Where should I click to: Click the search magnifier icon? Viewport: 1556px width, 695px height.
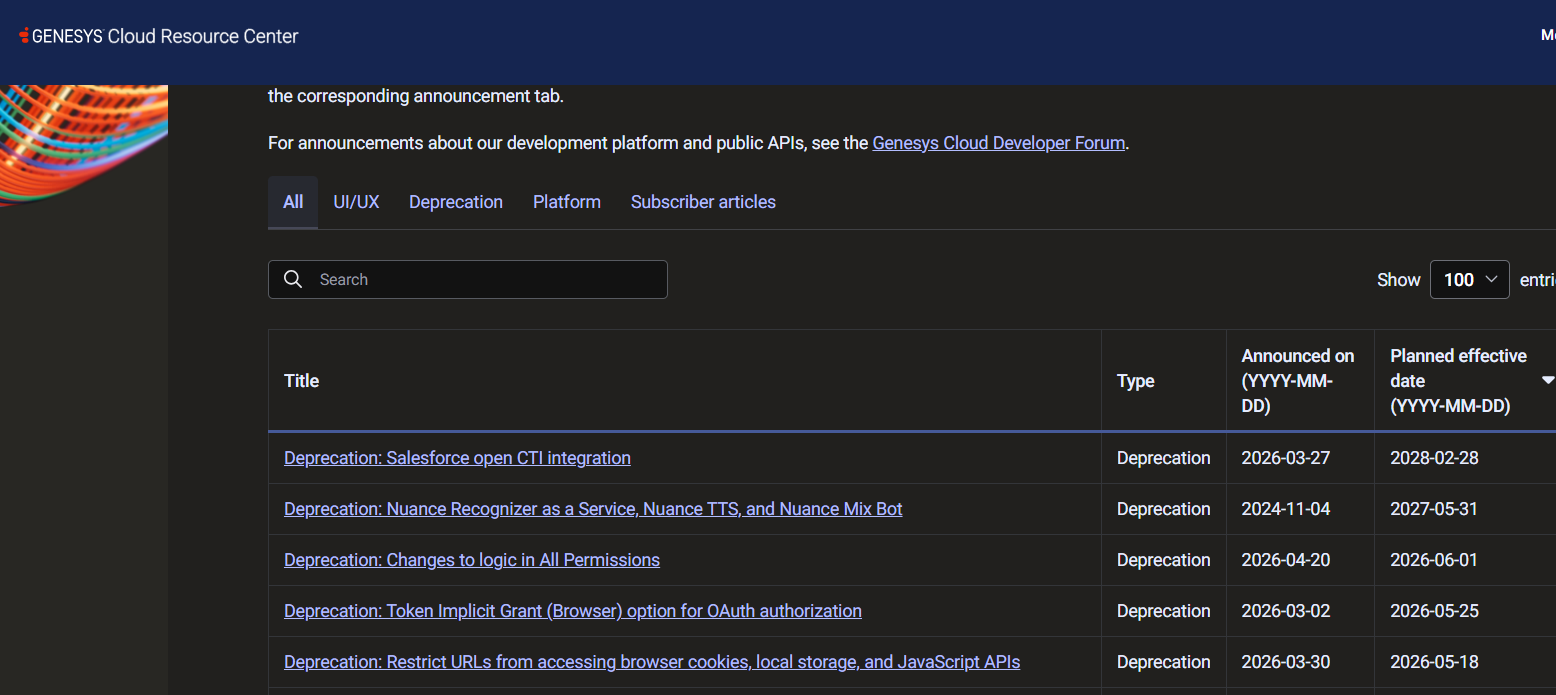point(293,279)
